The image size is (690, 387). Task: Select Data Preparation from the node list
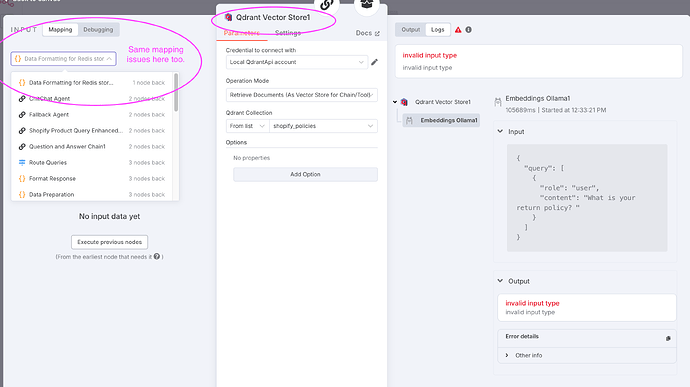click(x=92, y=194)
